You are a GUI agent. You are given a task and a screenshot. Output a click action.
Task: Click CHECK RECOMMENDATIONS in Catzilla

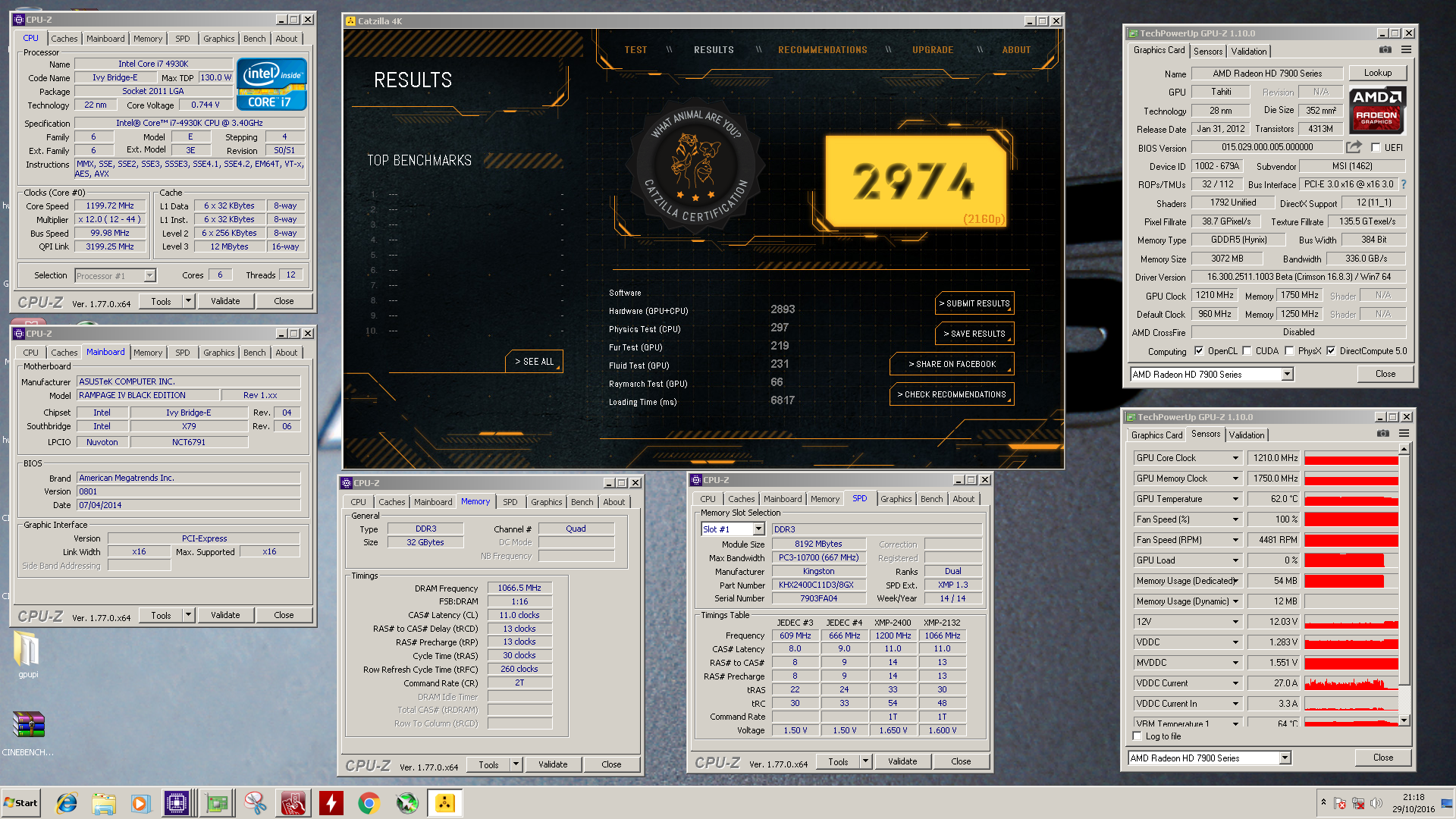pyautogui.click(x=952, y=394)
